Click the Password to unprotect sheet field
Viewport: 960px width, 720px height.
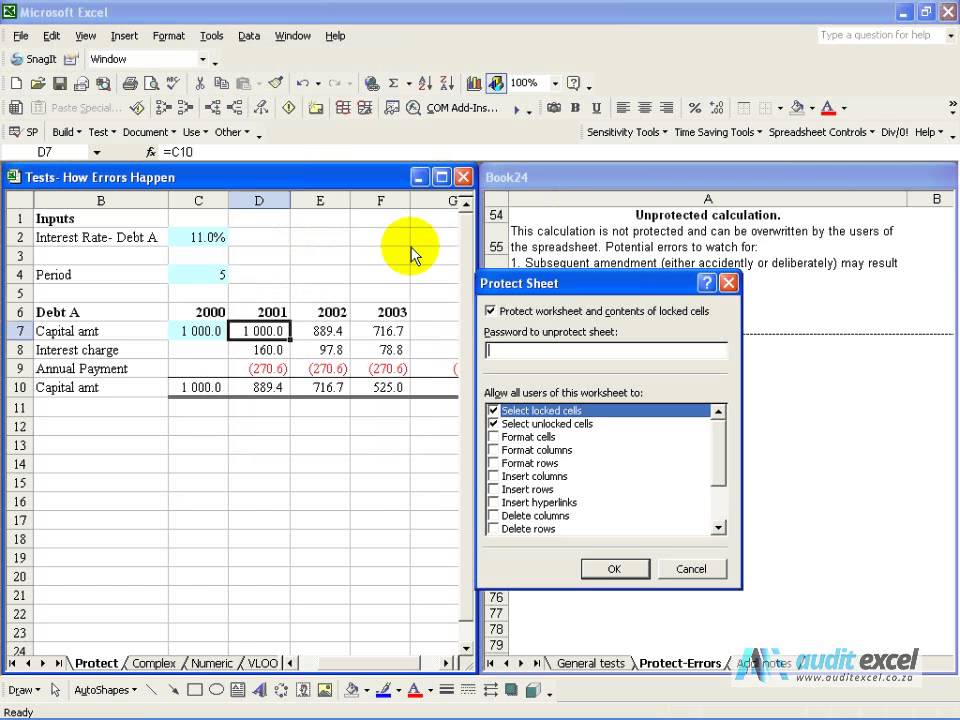coord(606,350)
